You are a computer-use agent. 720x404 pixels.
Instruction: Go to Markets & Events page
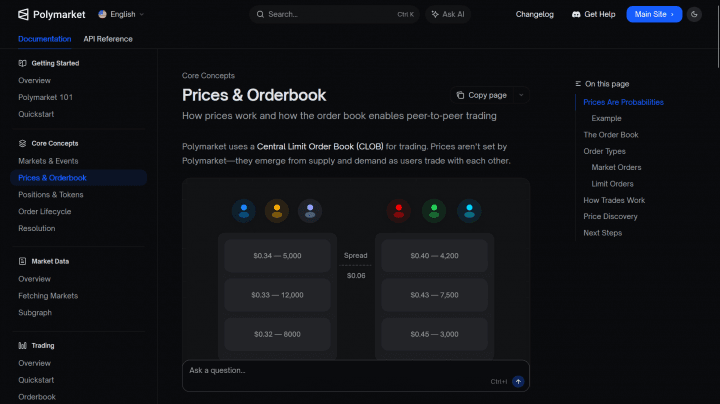(x=48, y=160)
